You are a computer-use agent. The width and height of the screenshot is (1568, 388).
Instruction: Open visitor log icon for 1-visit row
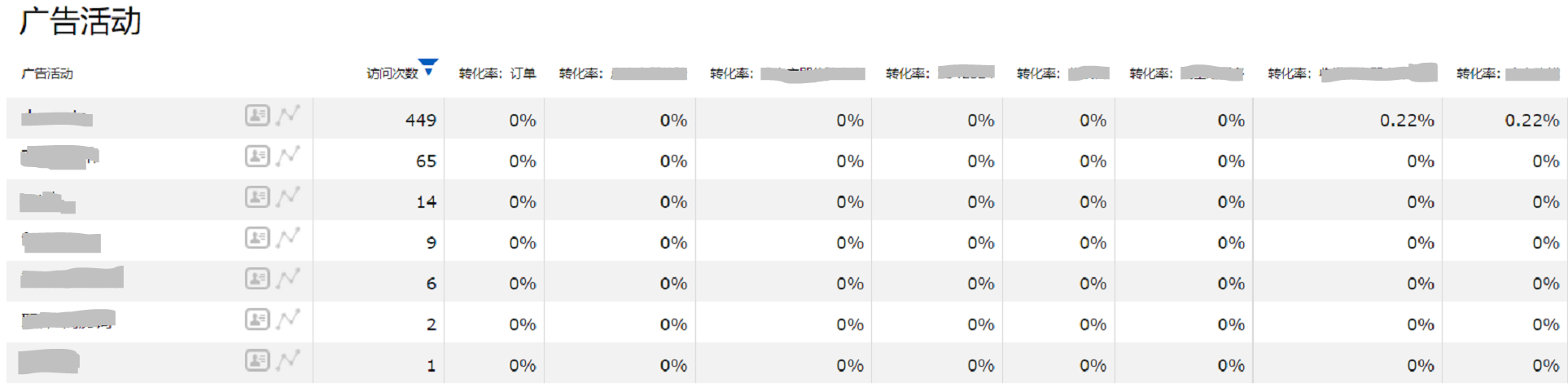pos(257,360)
